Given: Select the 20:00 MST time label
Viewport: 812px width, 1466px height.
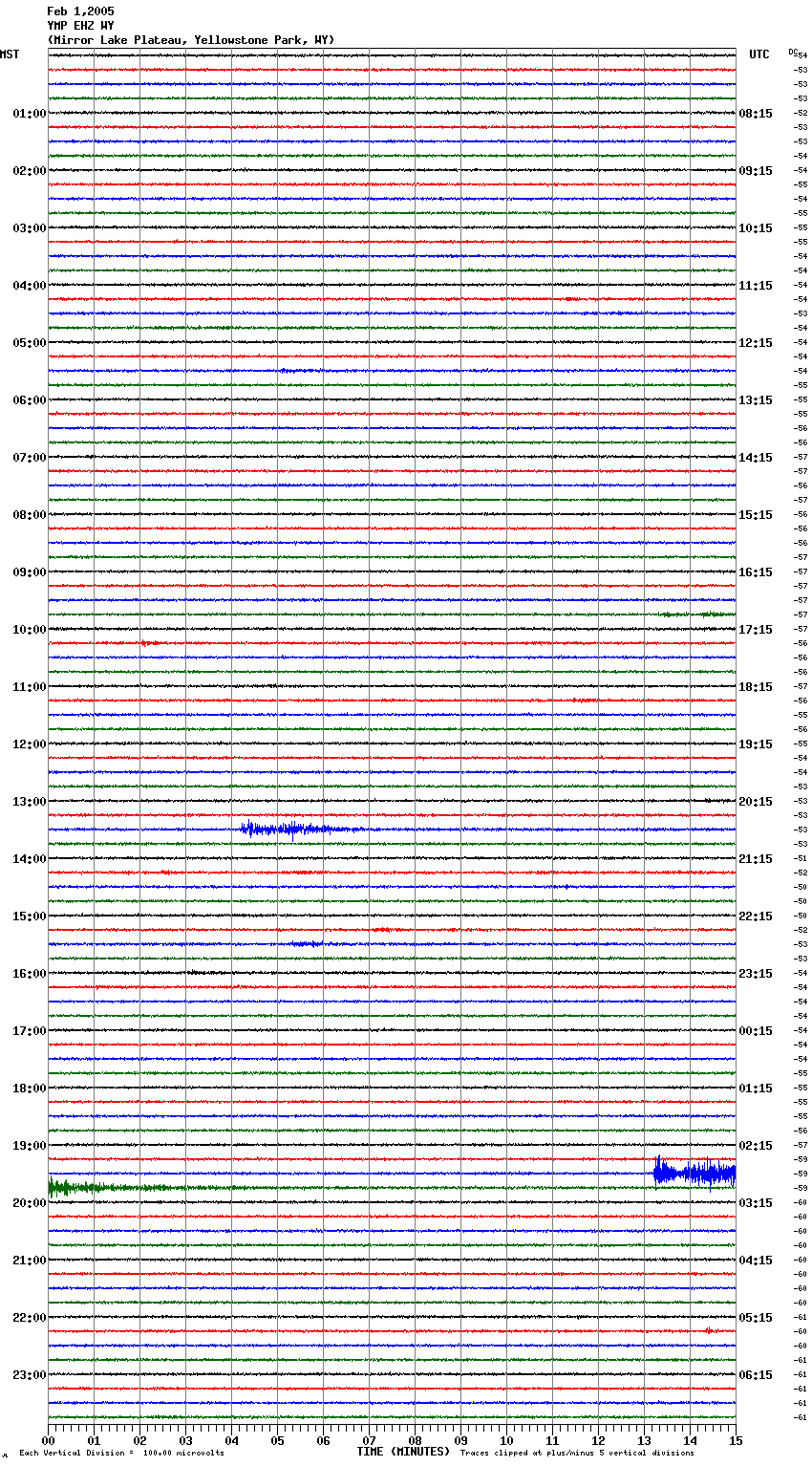Looking at the screenshot, I should pos(30,1203).
